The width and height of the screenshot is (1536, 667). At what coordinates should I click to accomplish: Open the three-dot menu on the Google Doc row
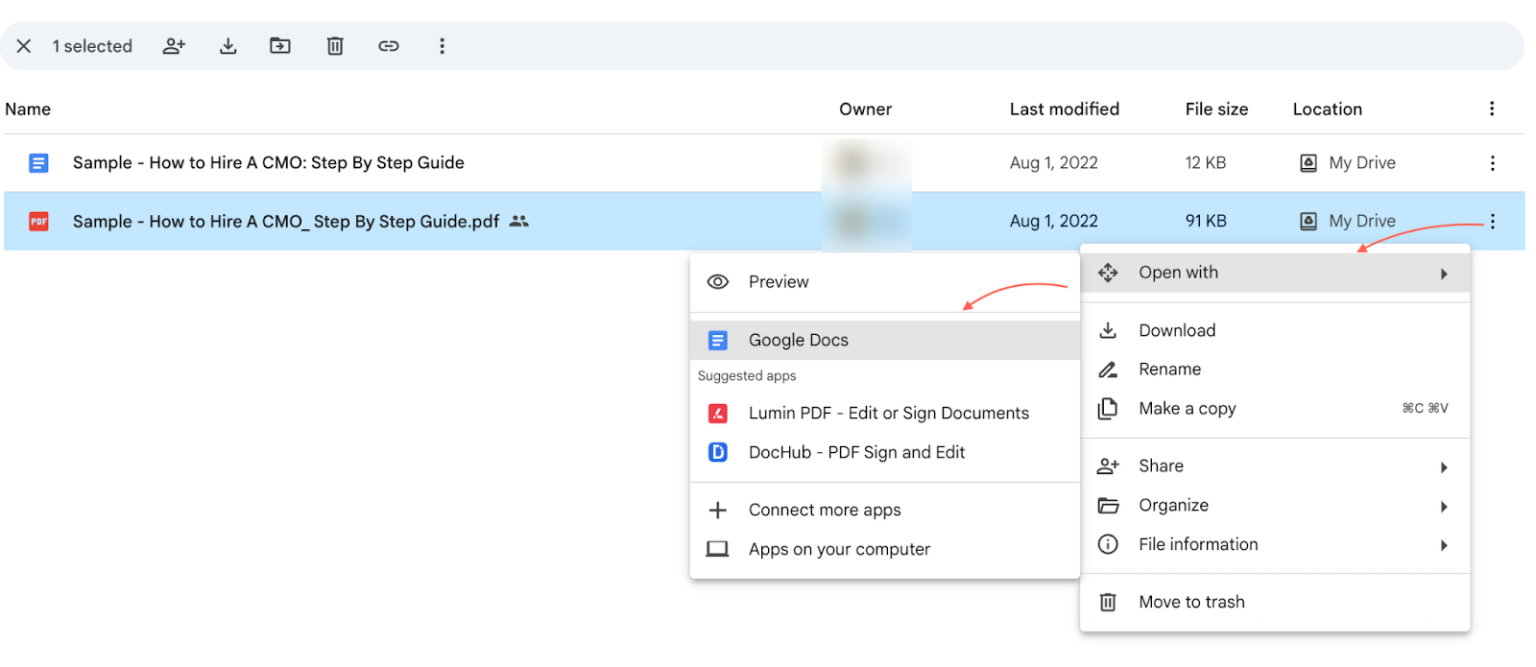pos(1492,162)
